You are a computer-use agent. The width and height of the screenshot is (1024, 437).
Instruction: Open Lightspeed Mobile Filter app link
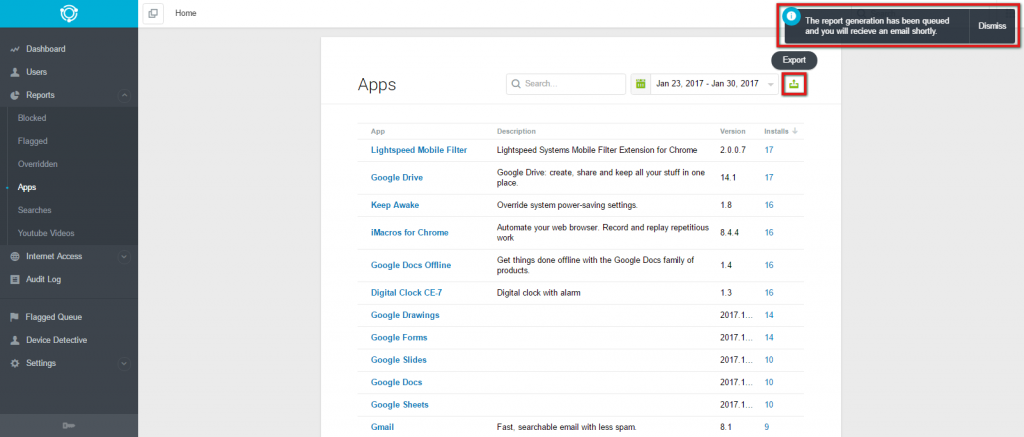pyautogui.click(x=419, y=150)
